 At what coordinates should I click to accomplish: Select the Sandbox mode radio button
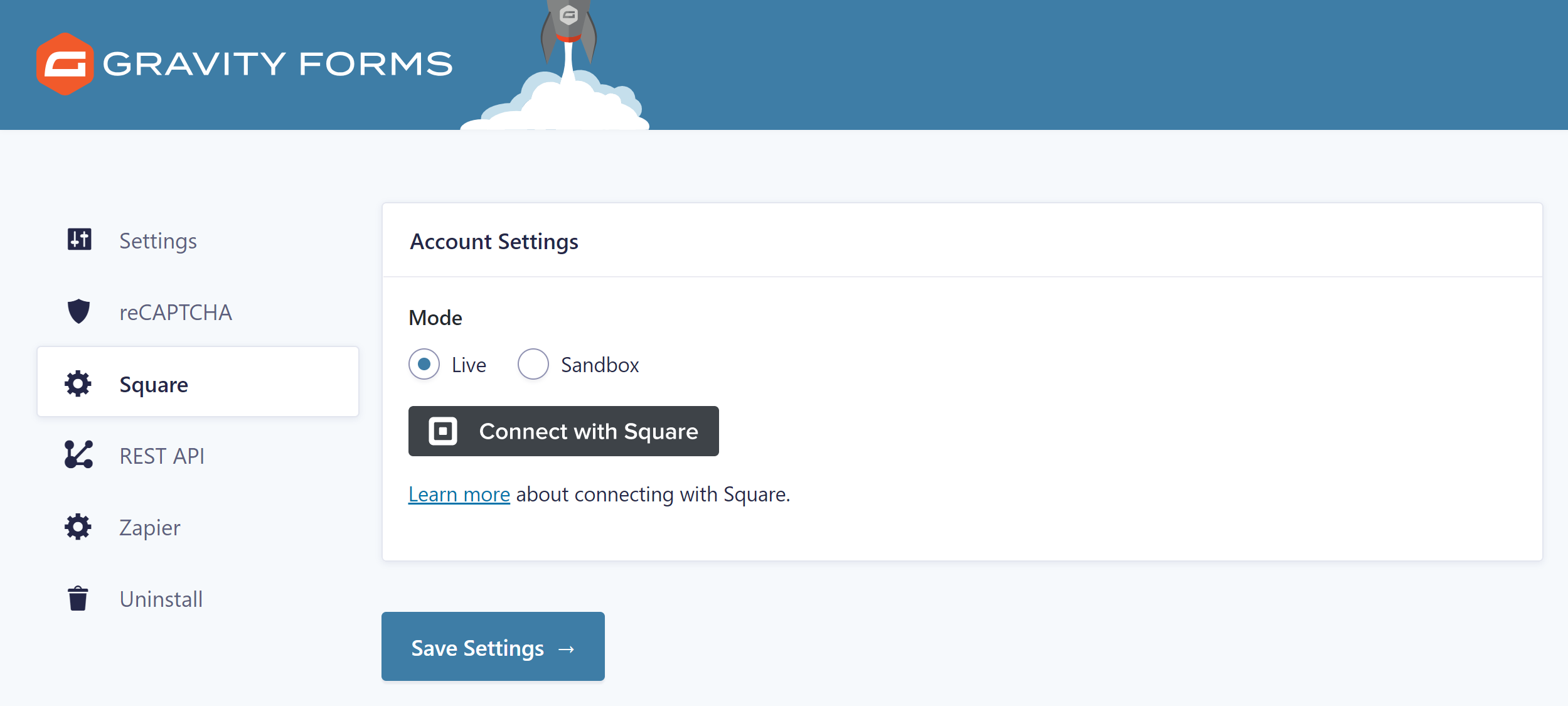tap(533, 364)
